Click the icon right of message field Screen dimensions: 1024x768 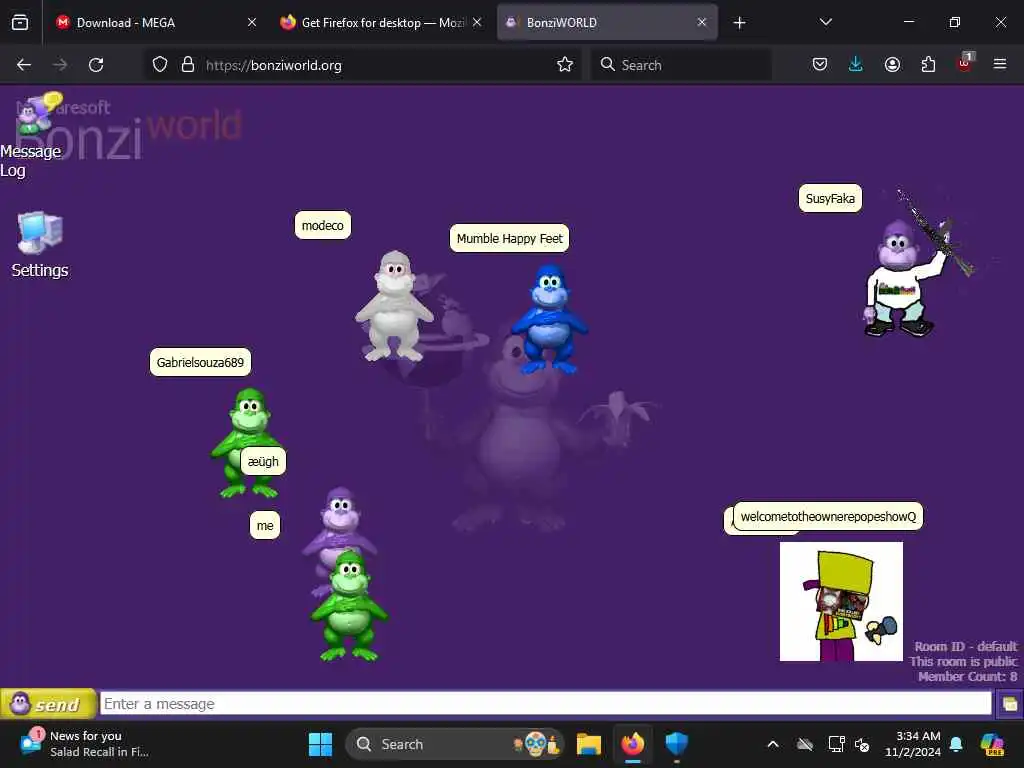(x=1009, y=704)
